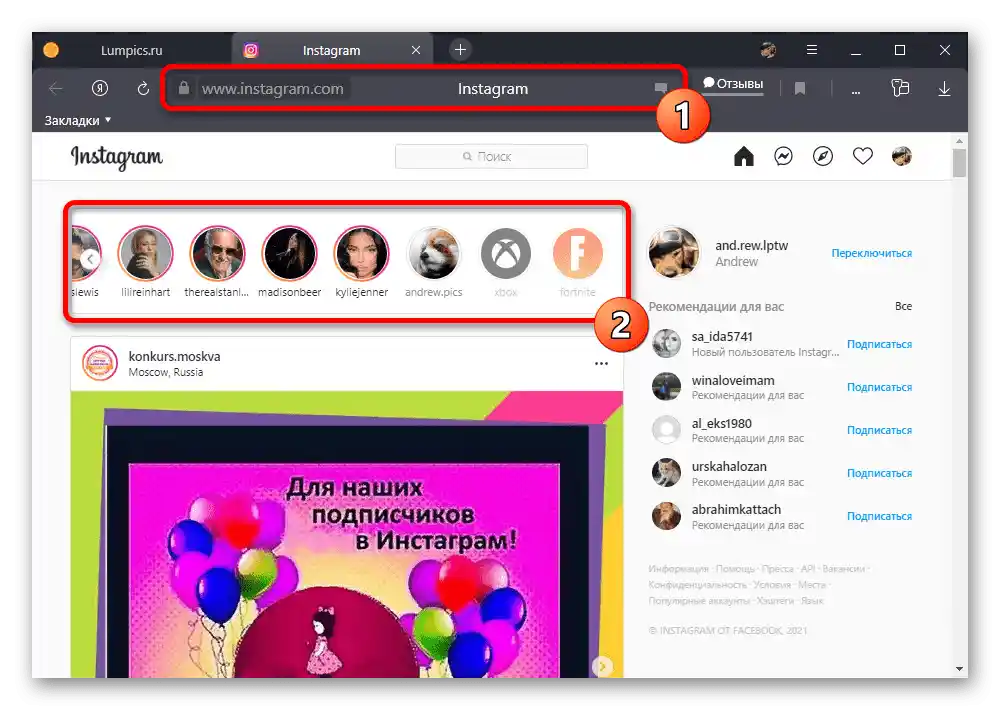
Task: Open the post options three dots
Action: [601, 364]
